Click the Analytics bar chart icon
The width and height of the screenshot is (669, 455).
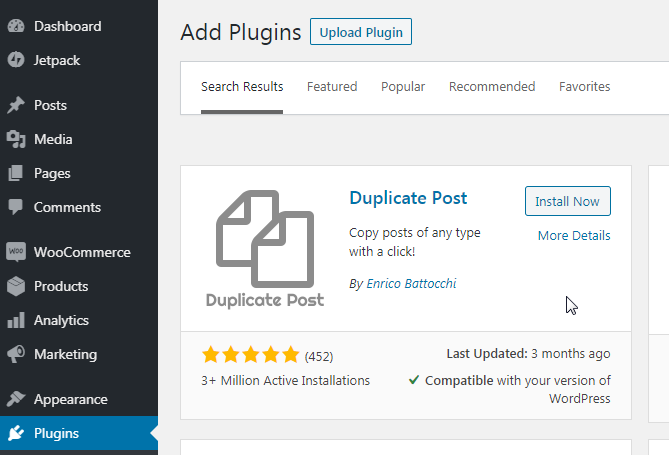15,320
